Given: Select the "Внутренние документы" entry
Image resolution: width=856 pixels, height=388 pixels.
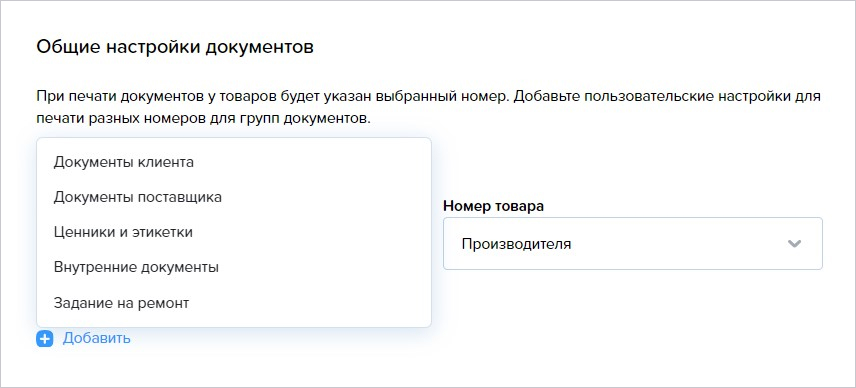Looking at the screenshot, I should pyautogui.click(x=234, y=267).
